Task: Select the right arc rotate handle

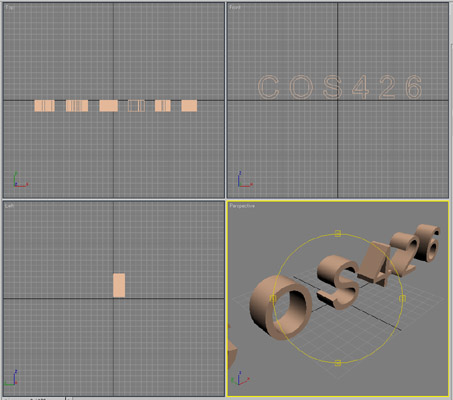Action: tap(402, 298)
